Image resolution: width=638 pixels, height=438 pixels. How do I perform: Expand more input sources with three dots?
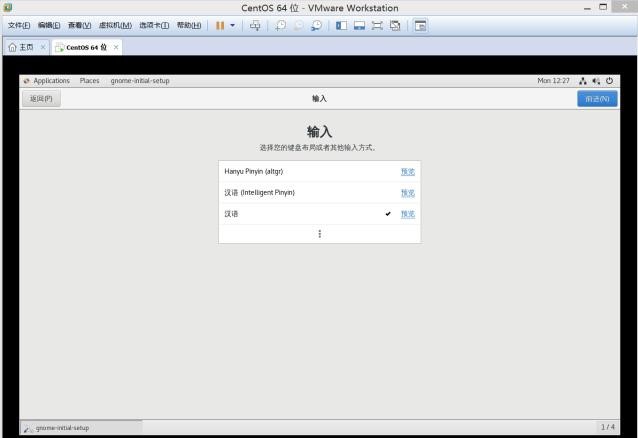click(x=320, y=234)
